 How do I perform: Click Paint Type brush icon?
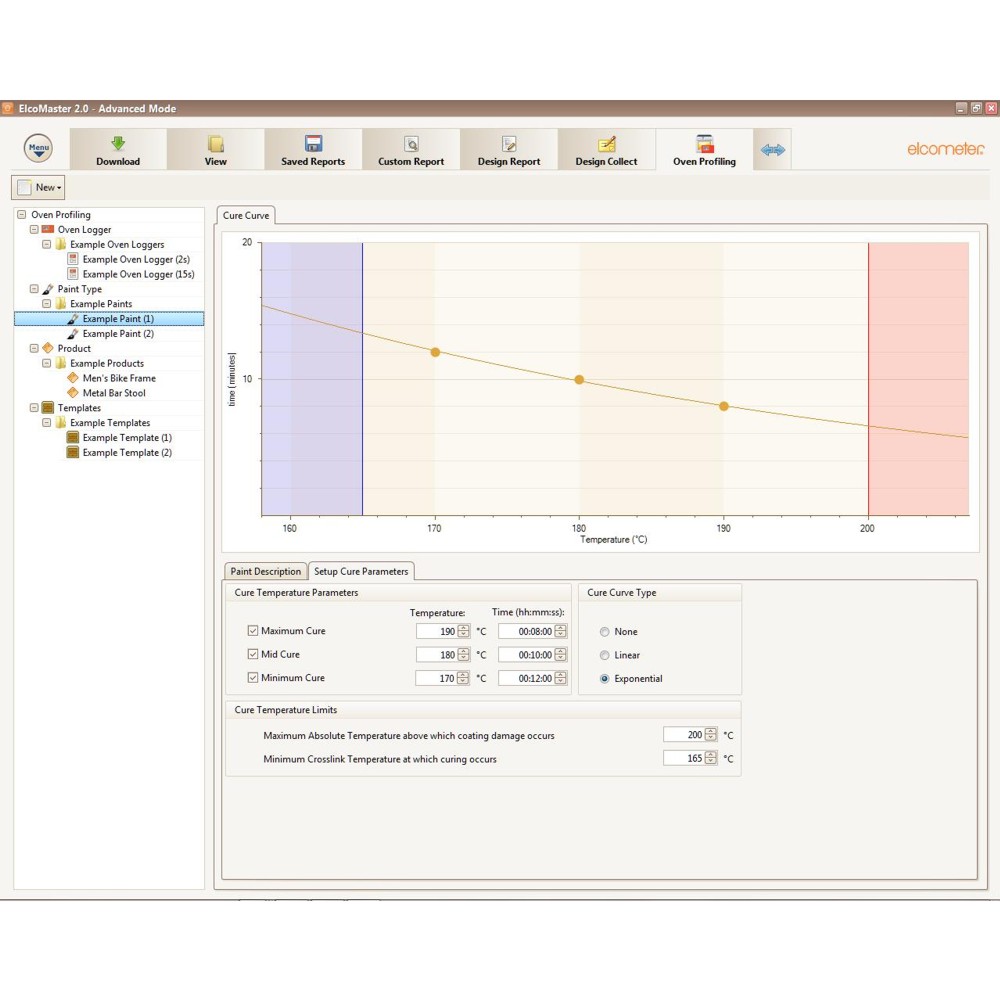click(x=48, y=289)
